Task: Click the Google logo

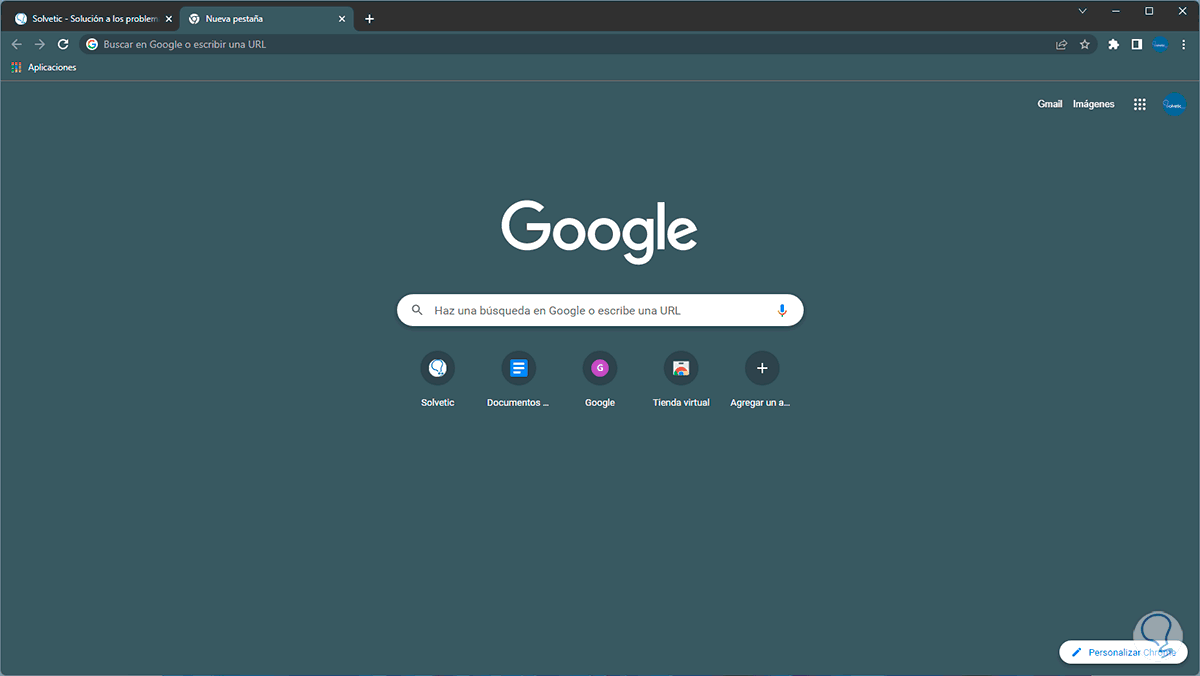Action: [599, 230]
